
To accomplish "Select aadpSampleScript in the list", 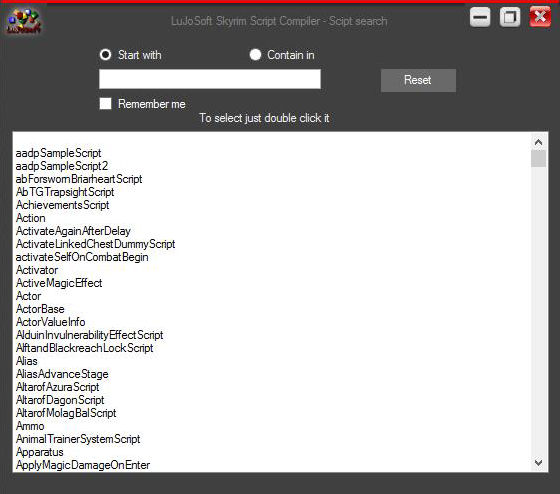I will 58,153.
